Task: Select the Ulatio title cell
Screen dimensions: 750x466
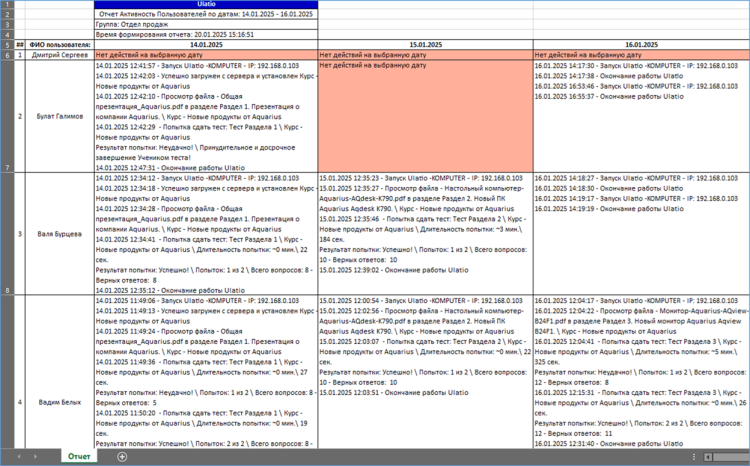Action: point(205,4)
